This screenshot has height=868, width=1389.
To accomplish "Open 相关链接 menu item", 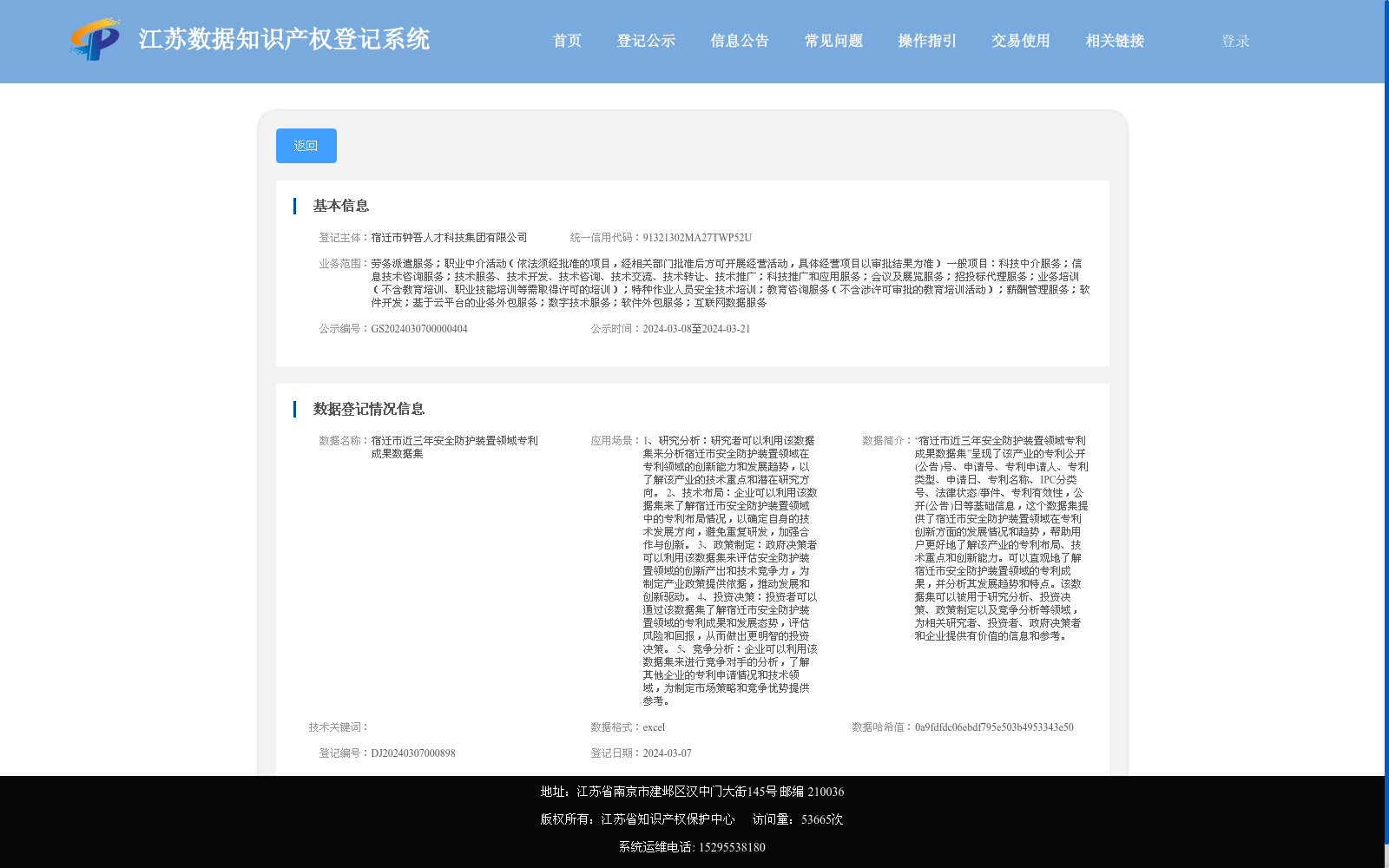I will click(x=1115, y=41).
